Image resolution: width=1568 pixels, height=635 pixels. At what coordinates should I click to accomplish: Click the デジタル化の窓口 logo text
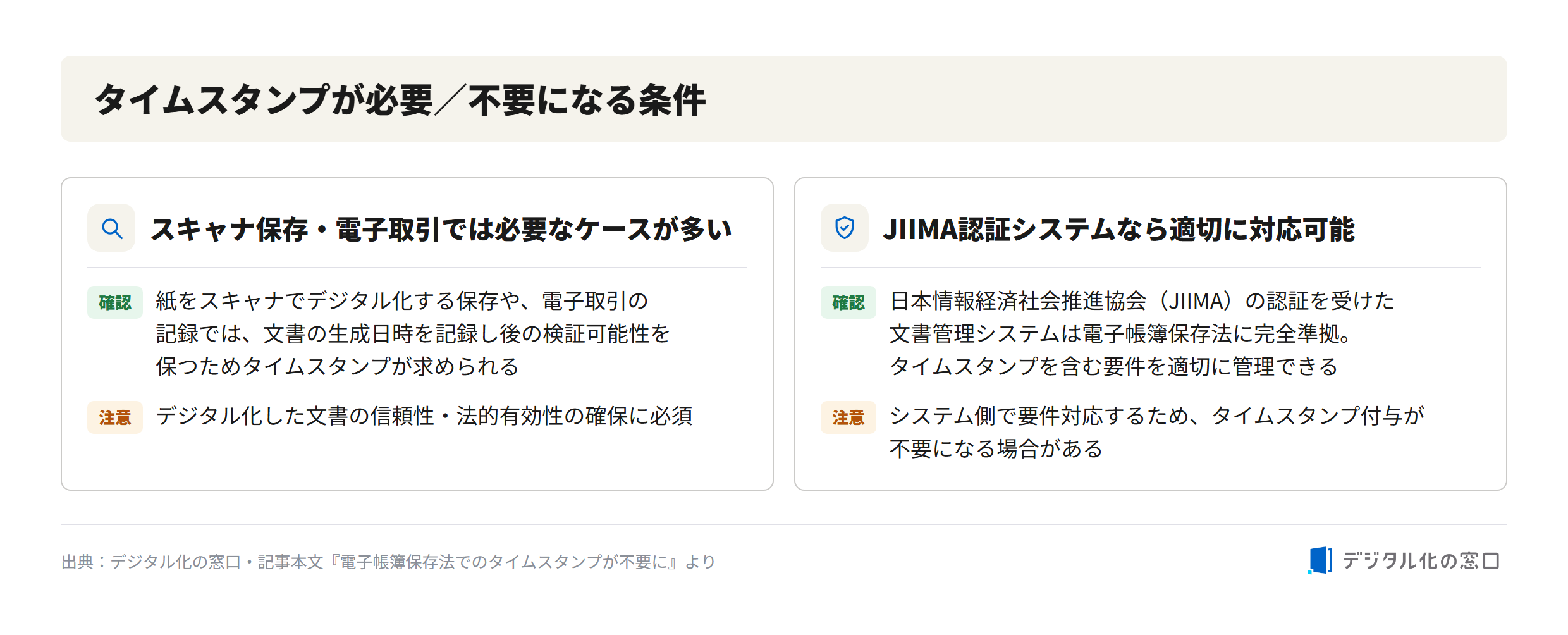pos(1421,561)
